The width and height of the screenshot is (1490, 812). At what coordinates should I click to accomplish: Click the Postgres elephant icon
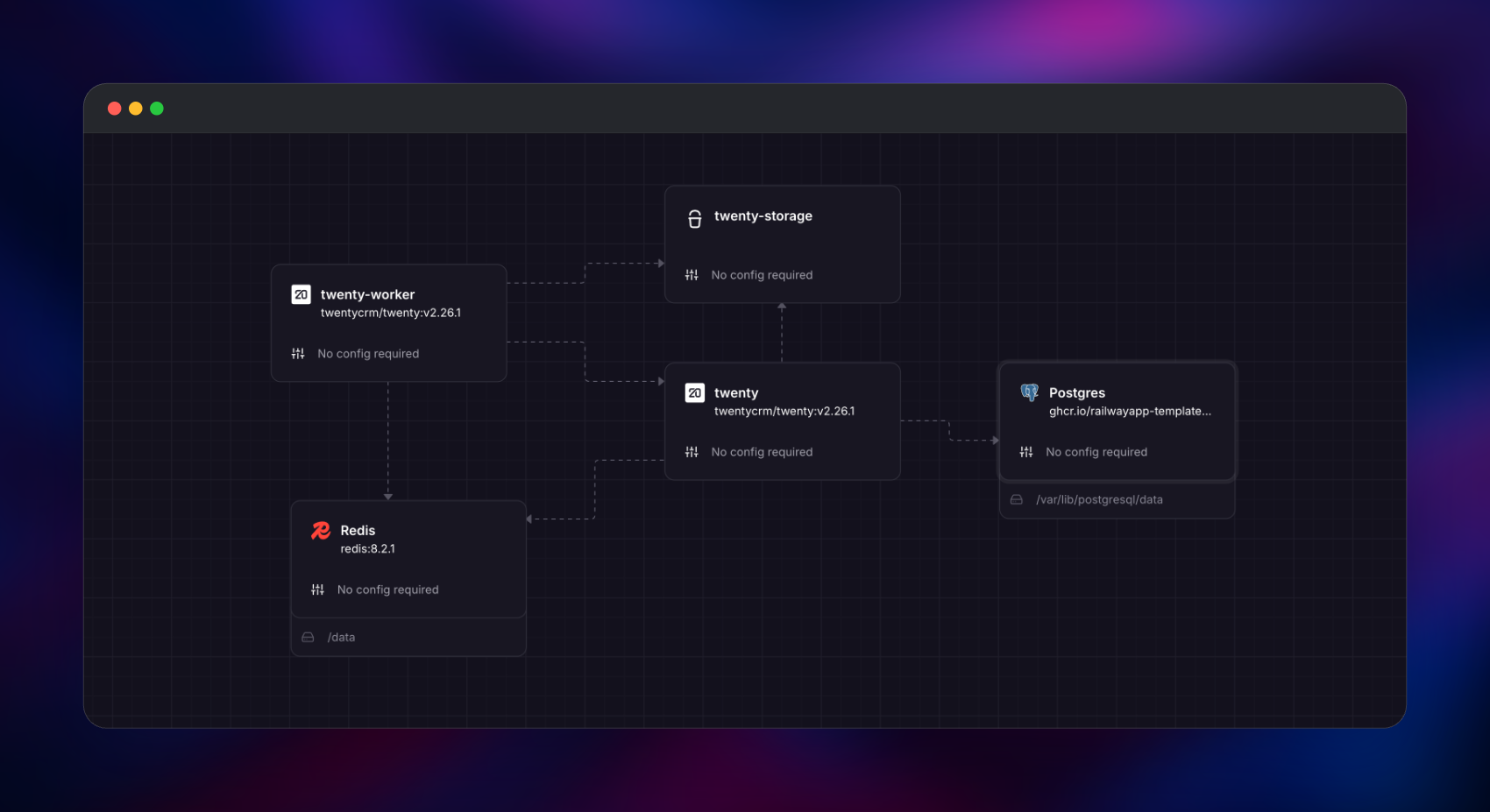coord(1029,392)
